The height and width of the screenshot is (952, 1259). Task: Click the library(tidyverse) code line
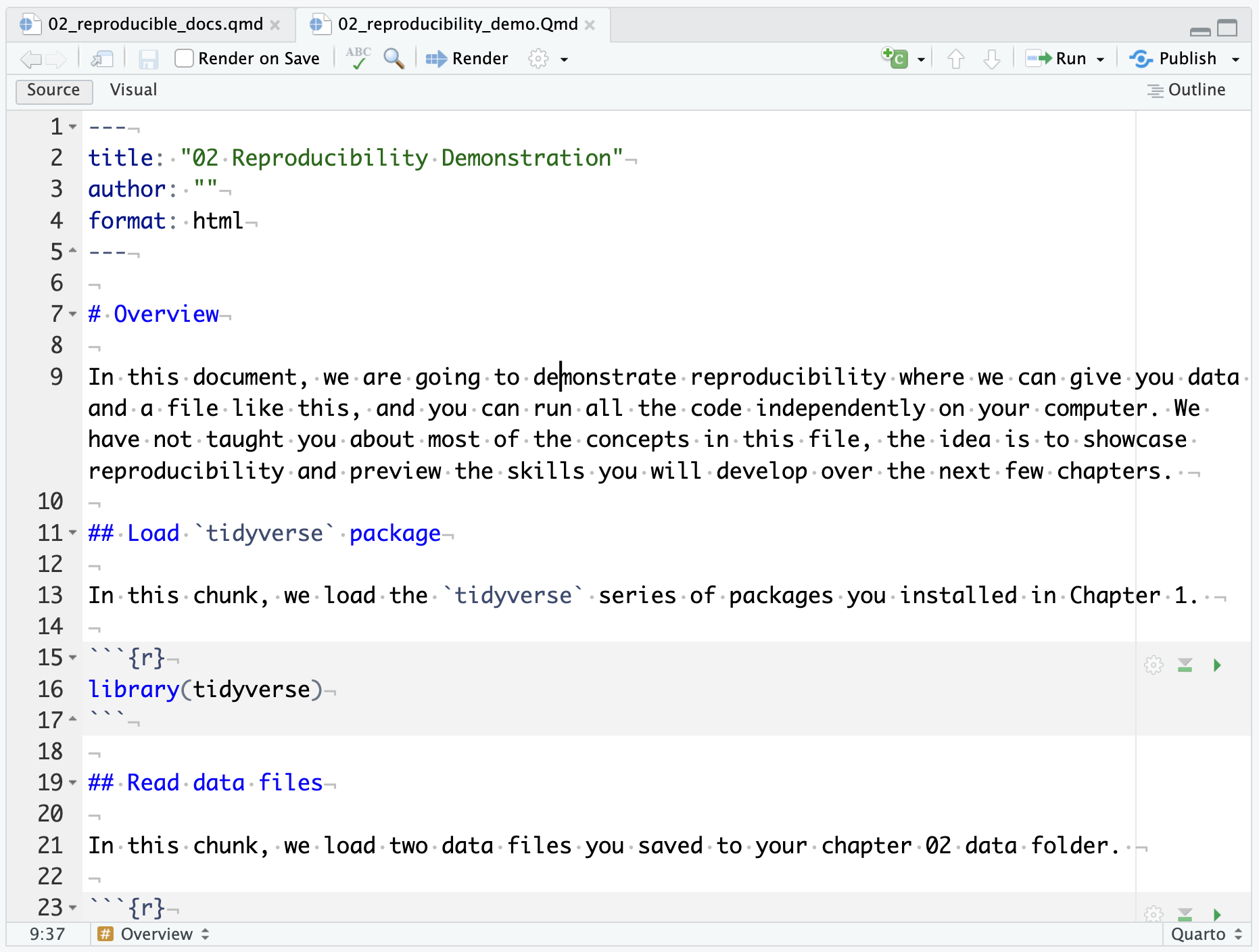[x=206, y=689]
